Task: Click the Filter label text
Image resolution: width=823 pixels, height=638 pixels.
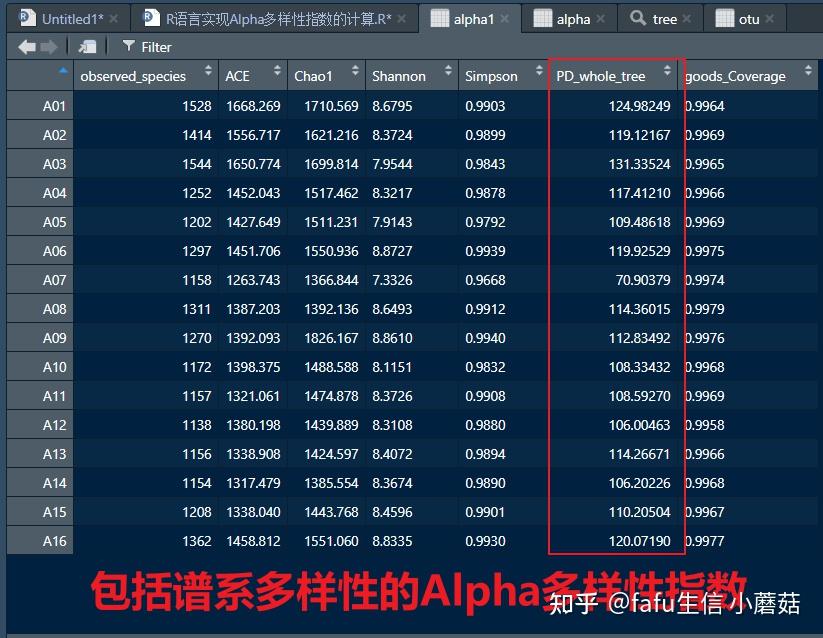Action: pyautogui.click(x=157, y=46)
